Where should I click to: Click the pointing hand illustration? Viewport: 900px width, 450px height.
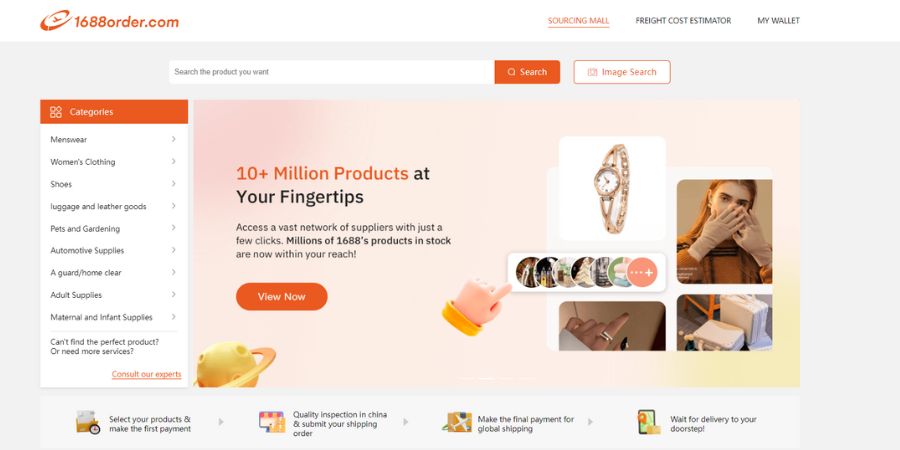click(476, 306)
